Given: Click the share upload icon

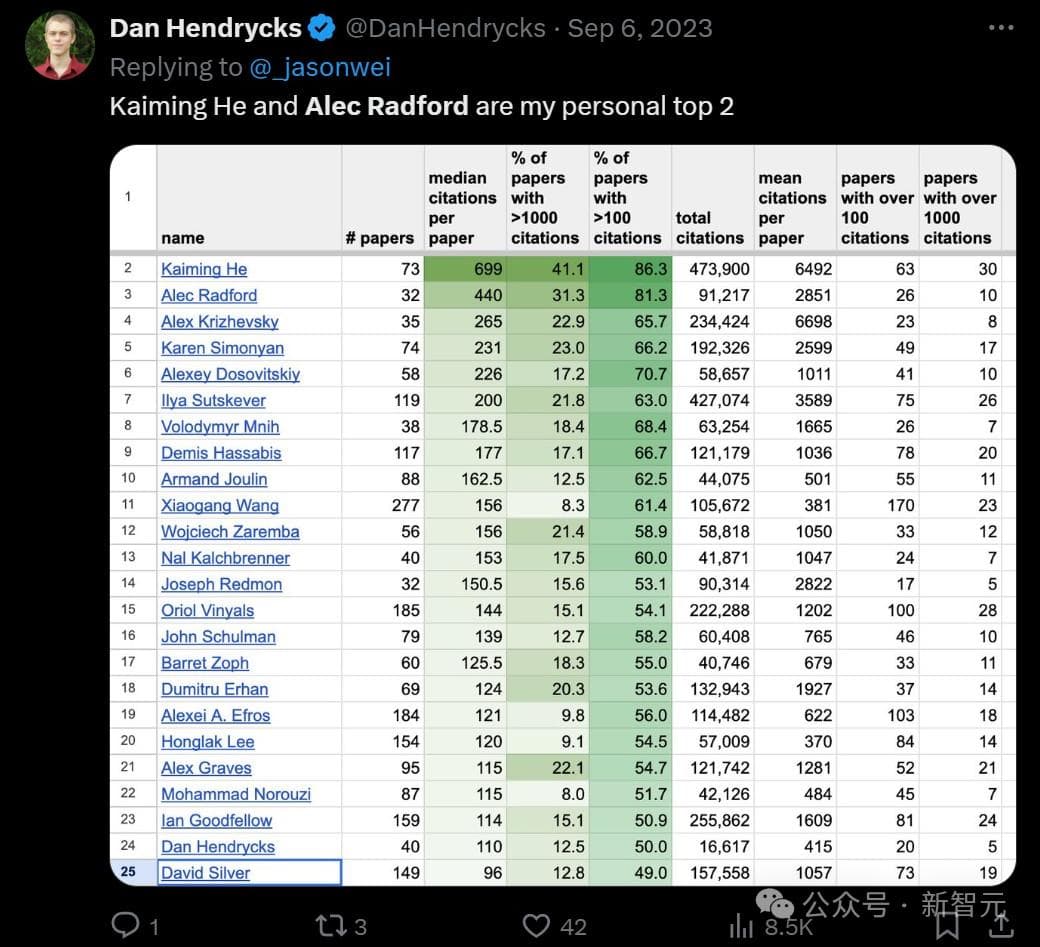Looking at the screenshot, I should tap(1001, 925).
